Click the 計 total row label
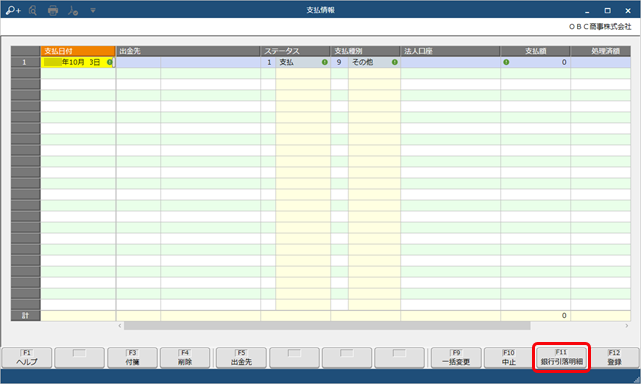This screenshot has width=641, height=384. [x=25, y=316]
